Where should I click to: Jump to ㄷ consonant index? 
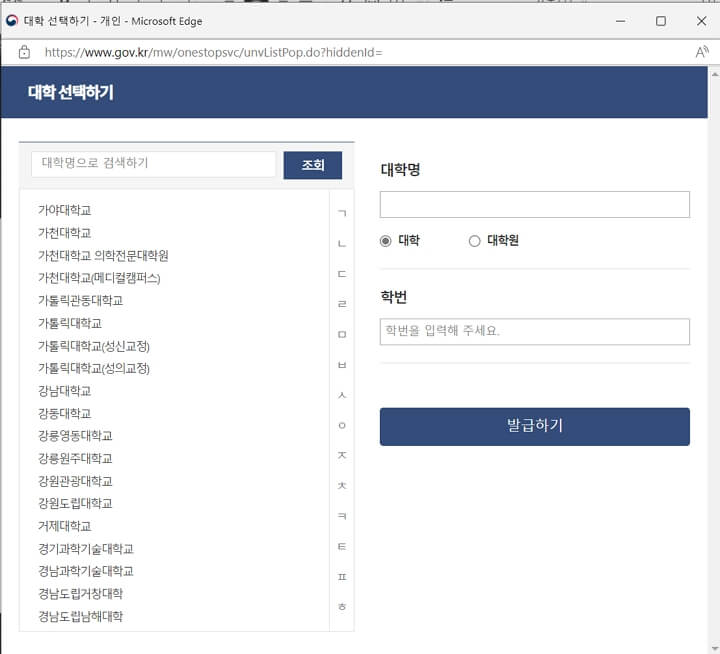(x=342, y=274)
